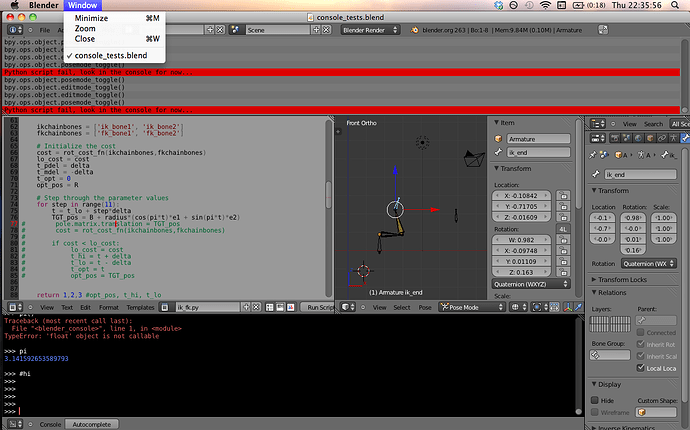The image size is (690, 430).
Task: Toggle the 3D manipulator axes icon
Action: 568,307
